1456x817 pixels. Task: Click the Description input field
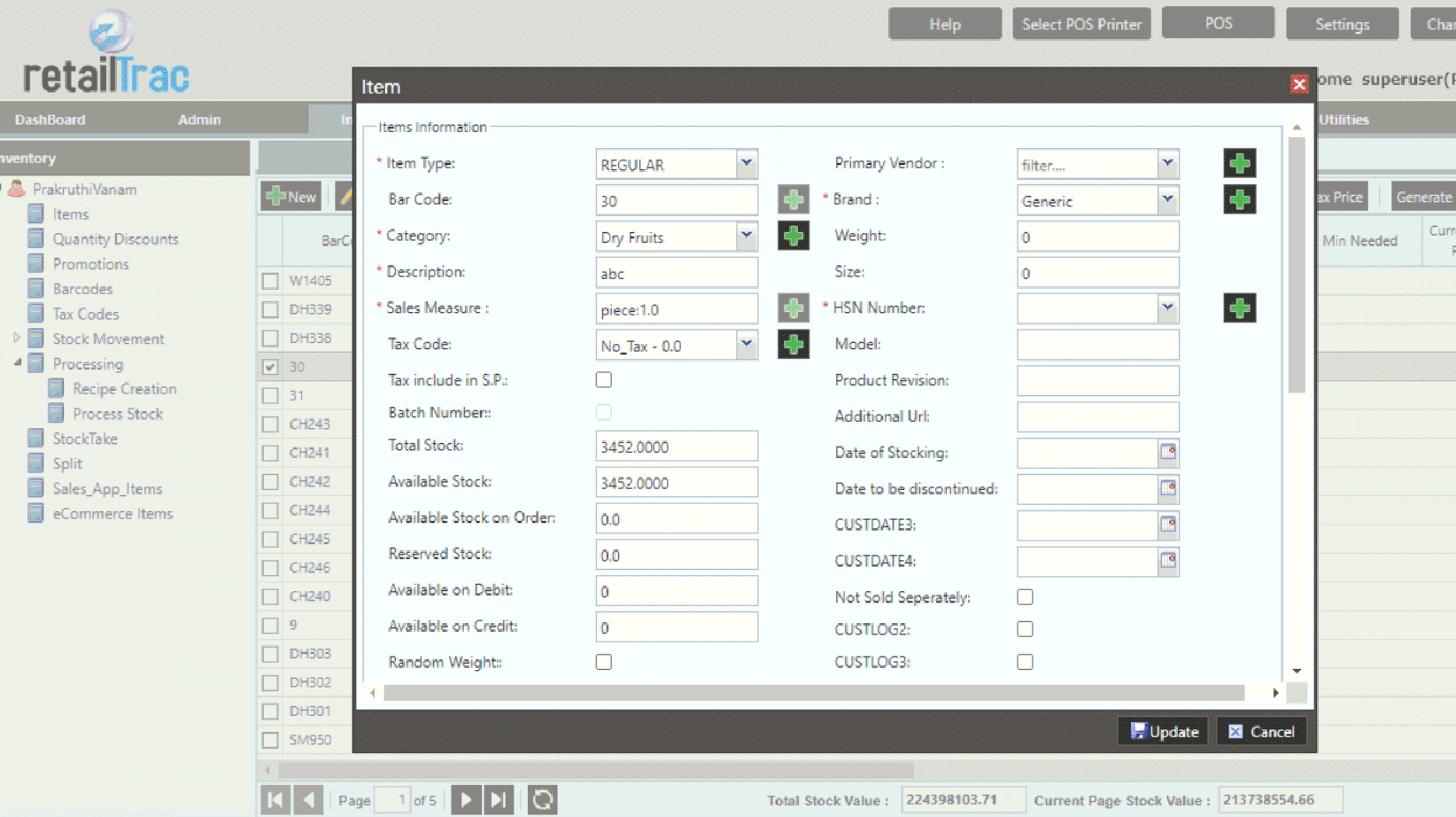click(x=677, y=273)
